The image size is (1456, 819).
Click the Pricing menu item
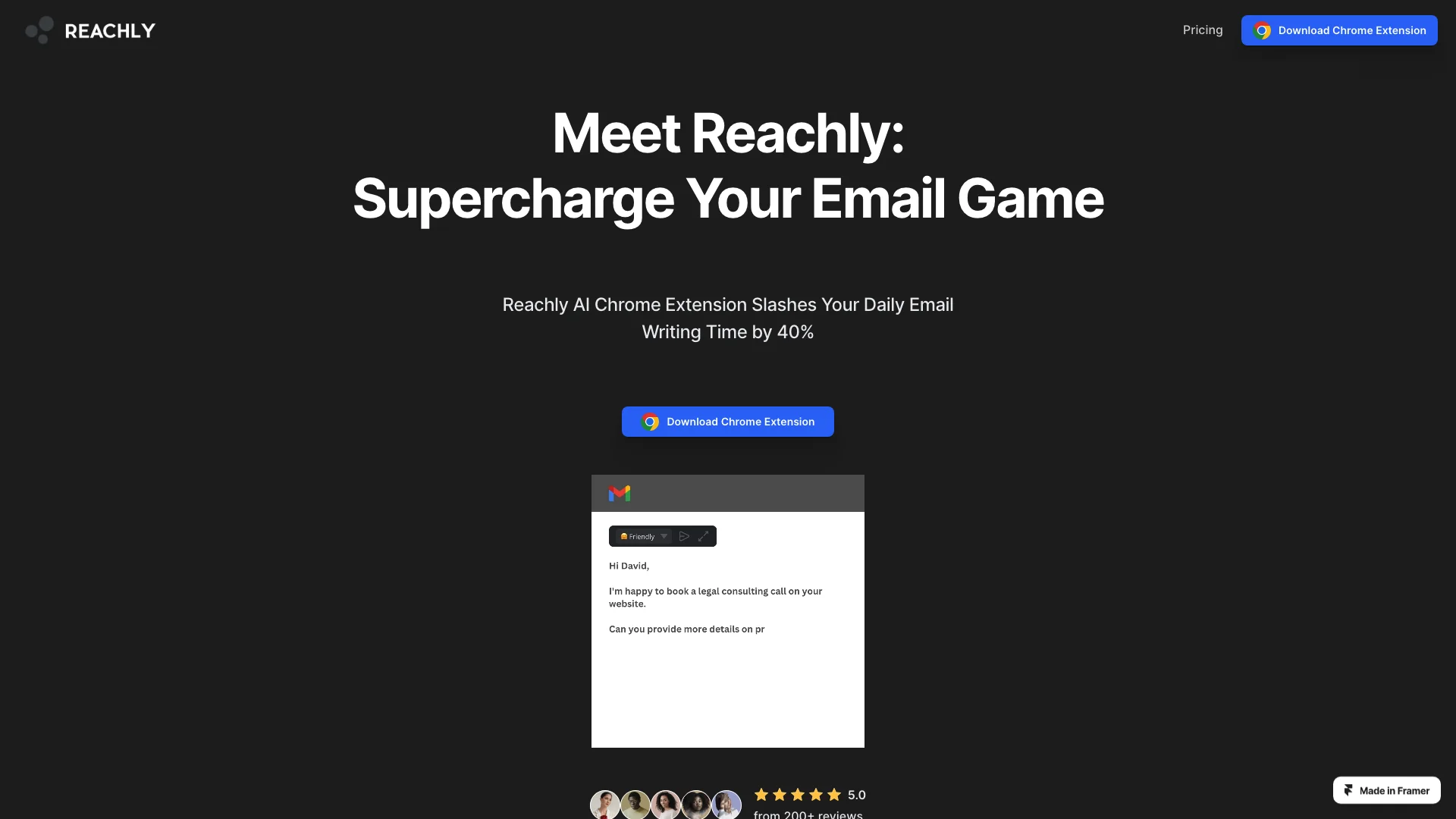tap(1203, 30)
